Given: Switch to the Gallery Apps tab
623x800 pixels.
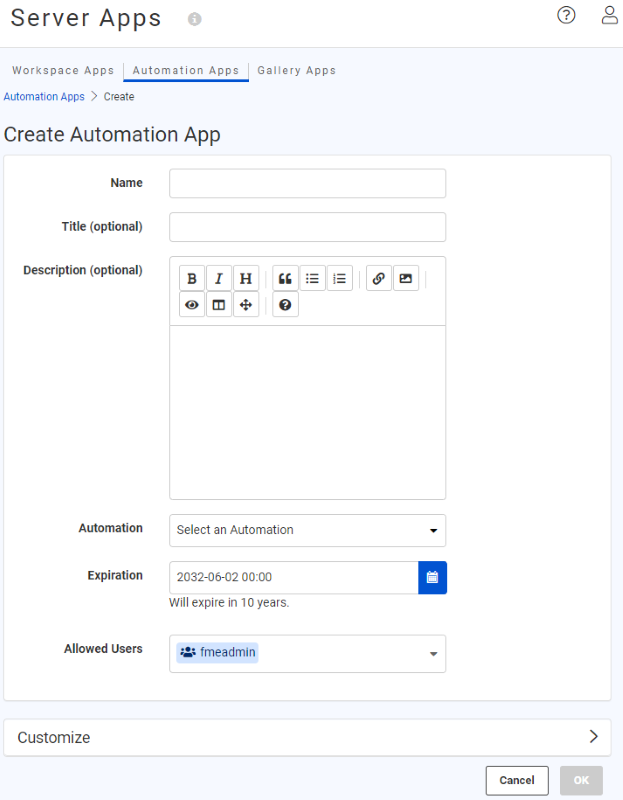Looking at the screenshot, I should pyautogui.click(x=296, y=70).
